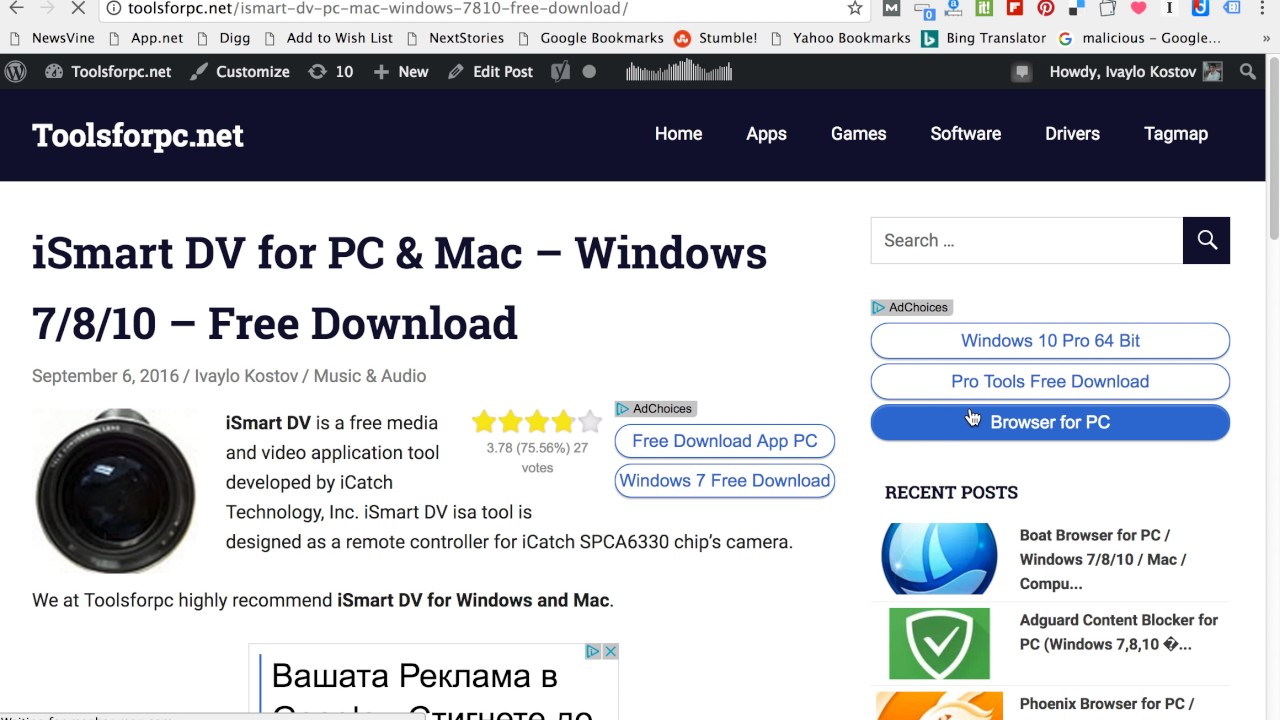Open the Software nav item
This screenshot has height=720, width=1280.
965,134
